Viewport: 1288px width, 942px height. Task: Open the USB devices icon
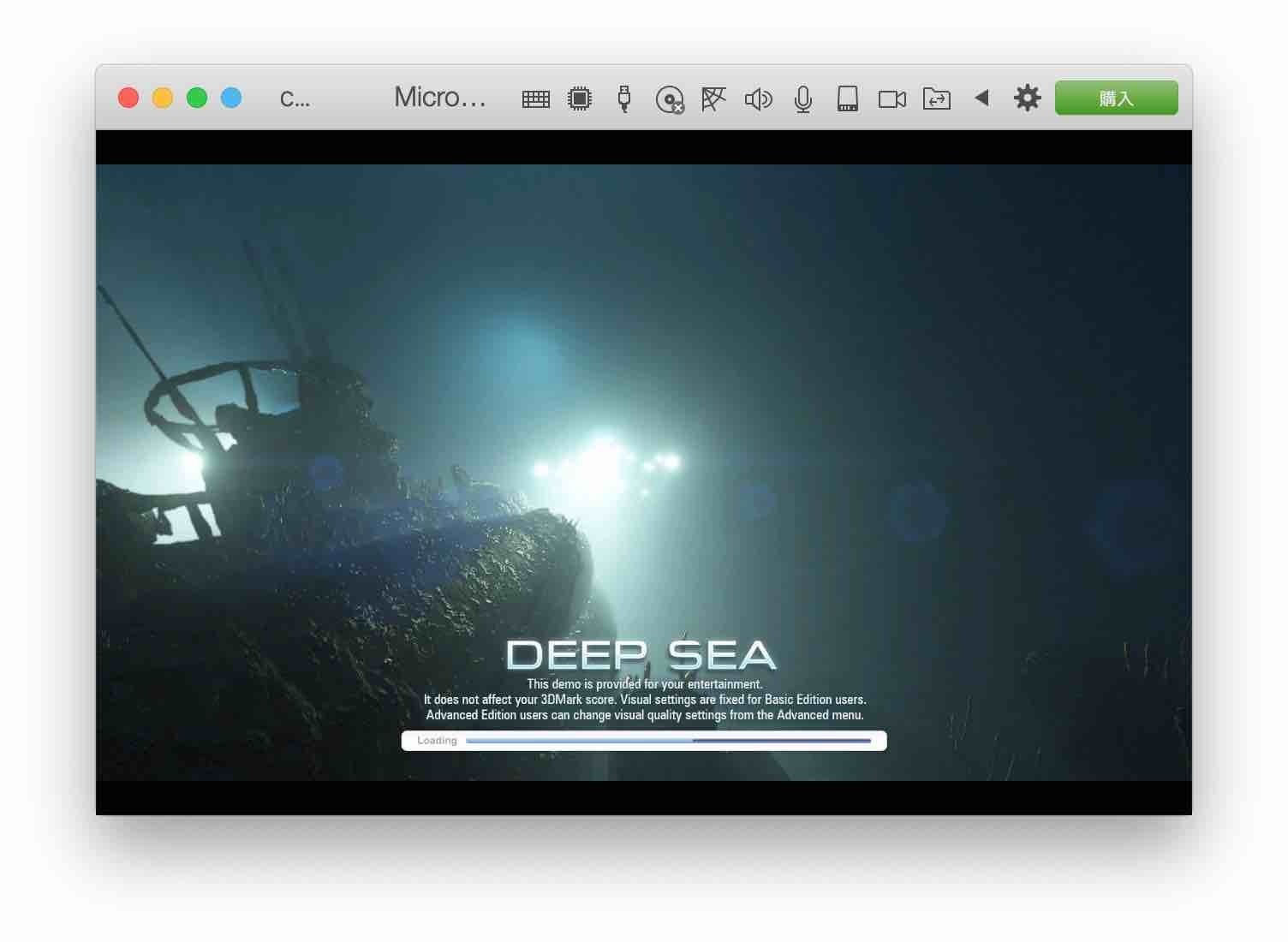click(624, 98)
